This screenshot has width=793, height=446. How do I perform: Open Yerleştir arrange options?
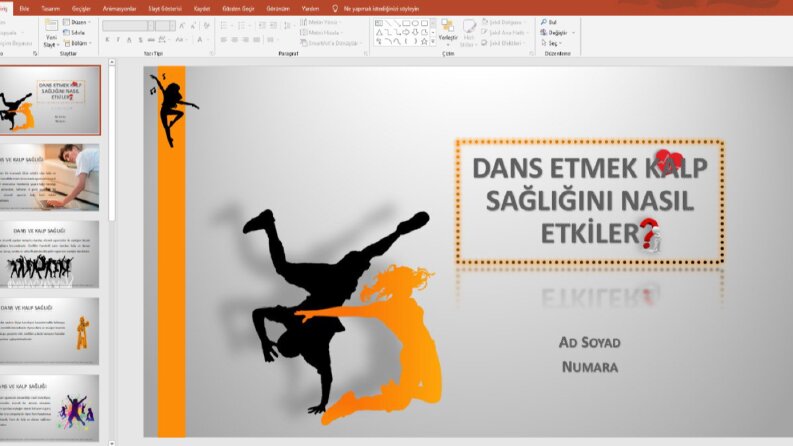click(x=448, y=32)
